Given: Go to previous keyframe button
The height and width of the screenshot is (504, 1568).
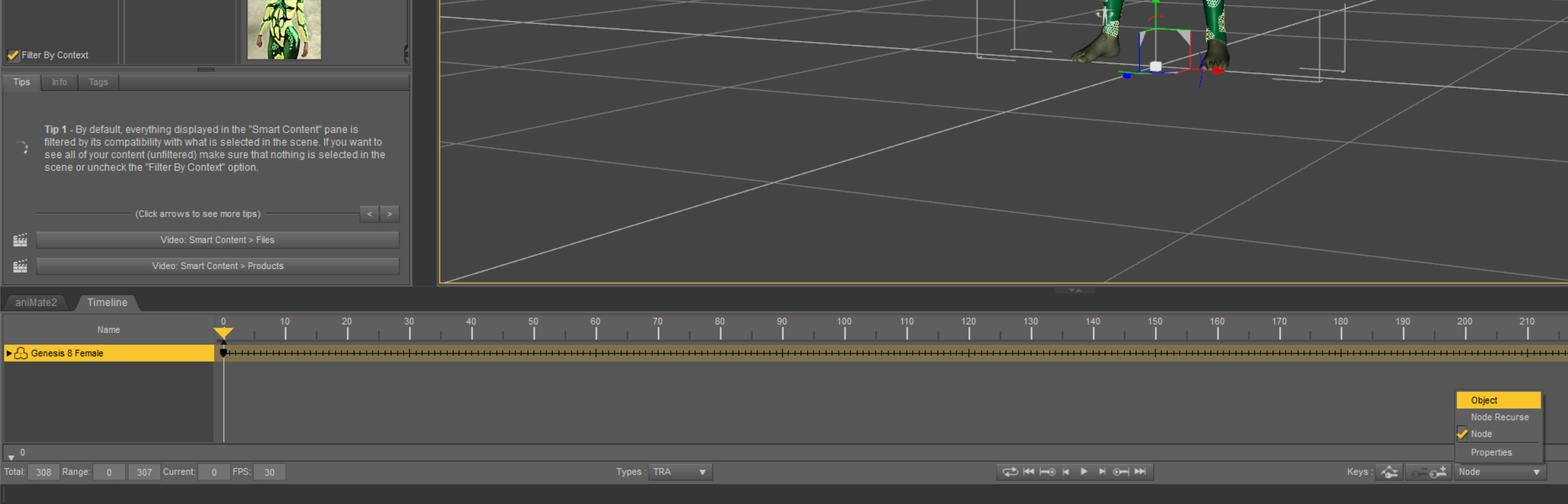Looking at the screenshot, I should coord(1047,472).
